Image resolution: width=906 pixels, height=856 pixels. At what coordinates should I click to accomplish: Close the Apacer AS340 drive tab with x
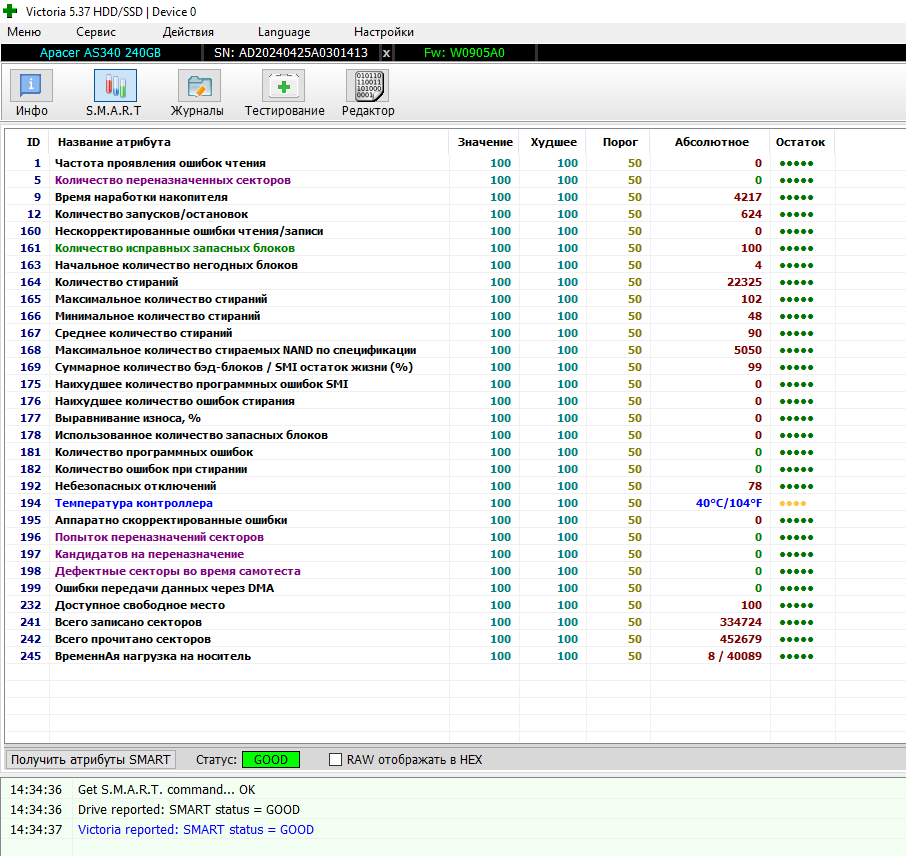(x=387, y=53)
